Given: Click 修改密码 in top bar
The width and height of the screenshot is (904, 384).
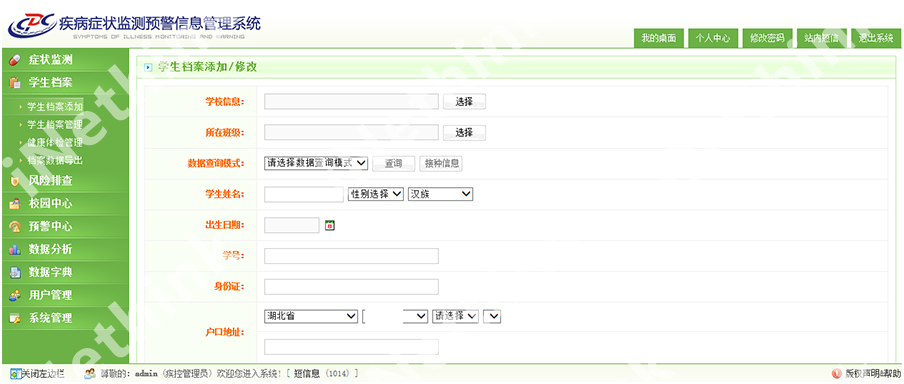Looking at the screenshot, I should pyautogui.click(x=767, y=38).
